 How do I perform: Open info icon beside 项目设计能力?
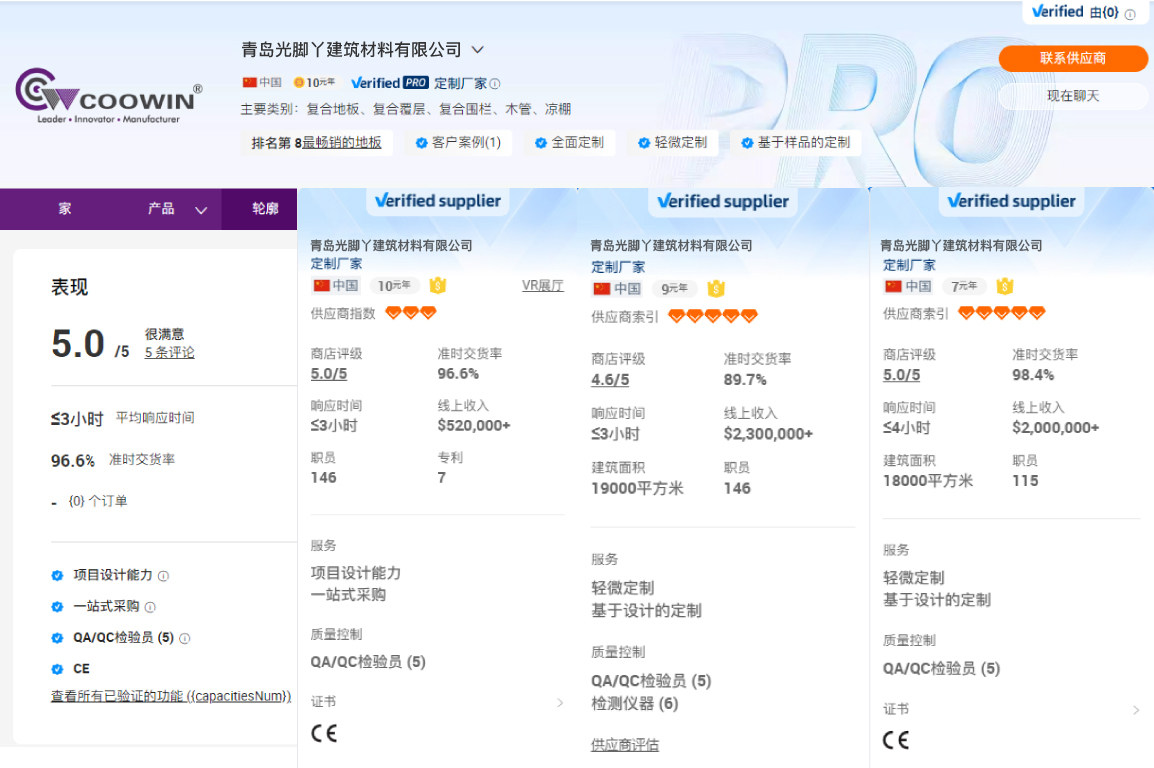[163, 576]
